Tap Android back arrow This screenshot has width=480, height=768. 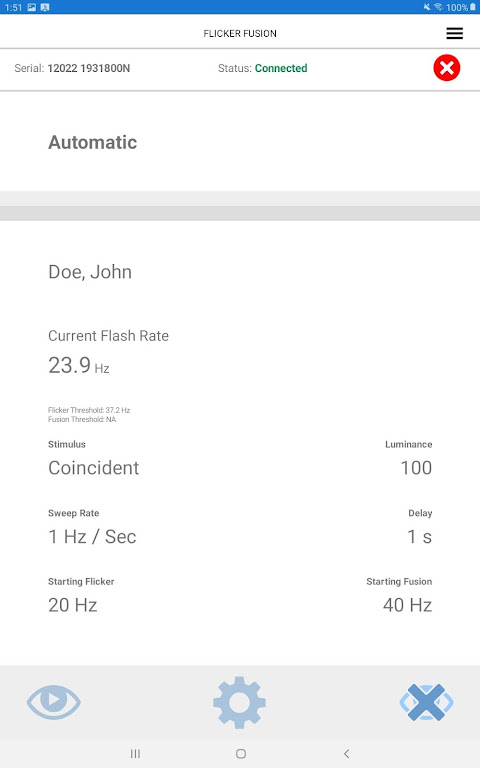pyautogui.click(x=347, y=753)
